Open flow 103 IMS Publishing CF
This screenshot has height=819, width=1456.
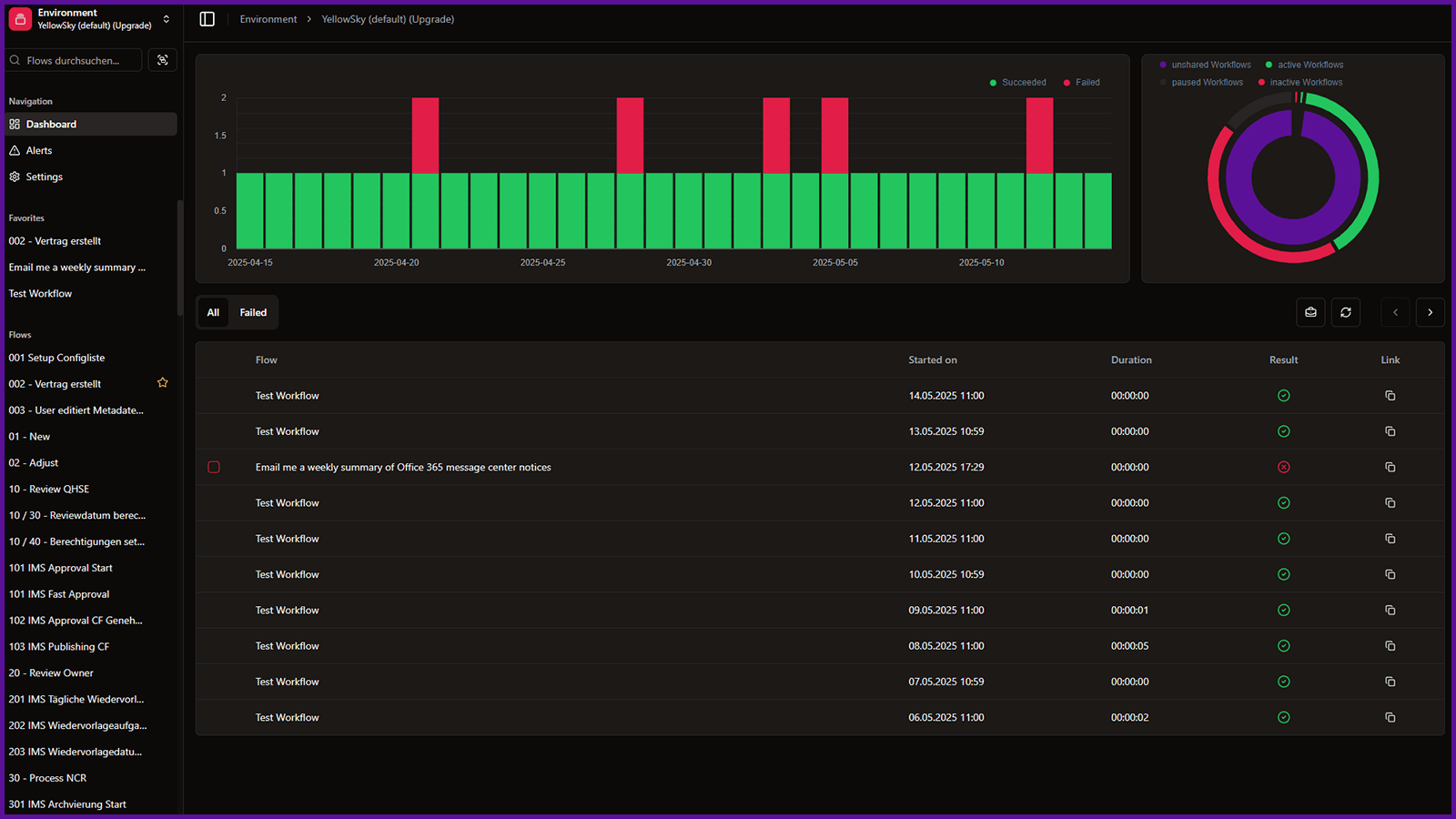(59, 647)
